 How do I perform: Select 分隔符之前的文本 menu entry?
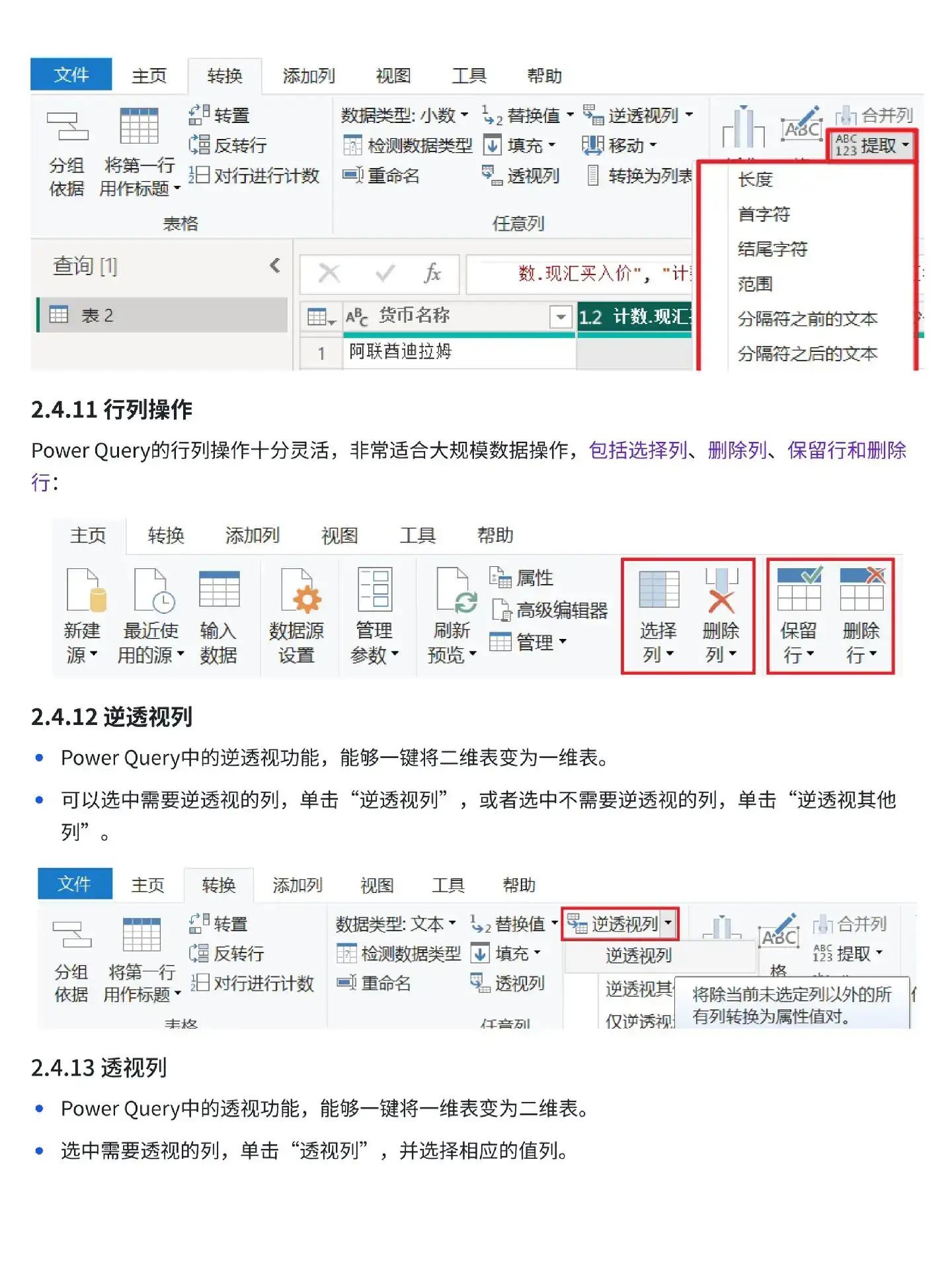coord(807,319)
